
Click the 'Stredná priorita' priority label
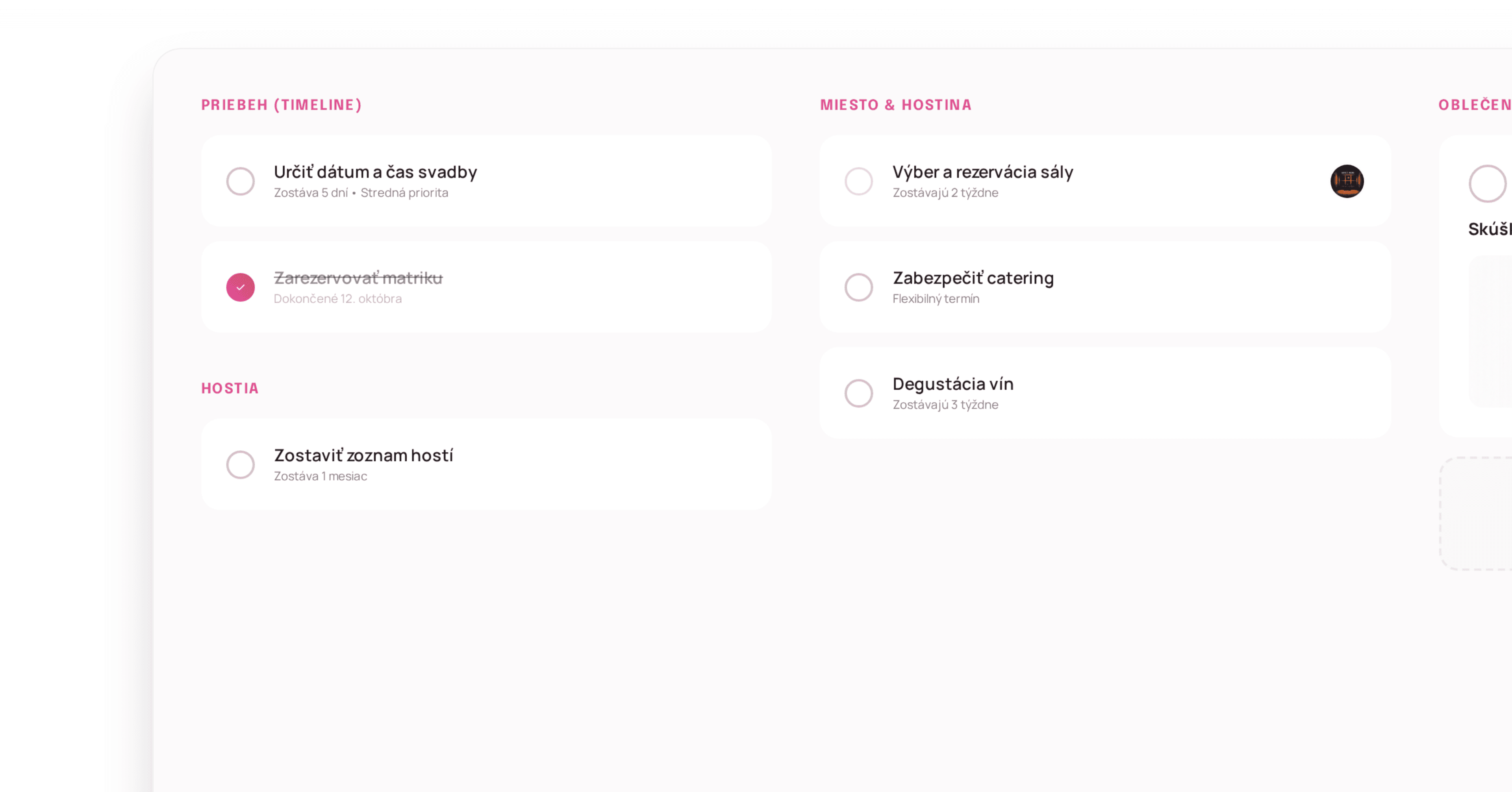tap(404, 193)
